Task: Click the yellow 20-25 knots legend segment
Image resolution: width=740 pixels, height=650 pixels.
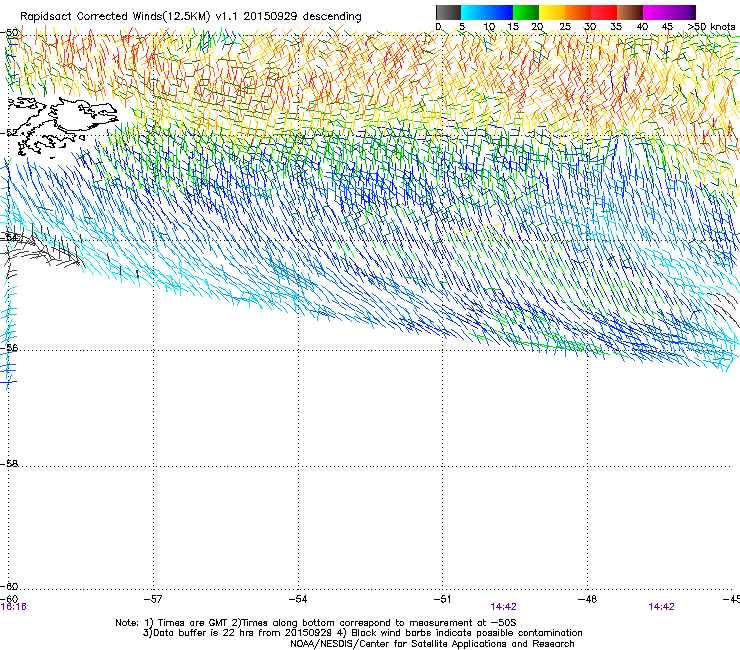Action: pos(552,12)
